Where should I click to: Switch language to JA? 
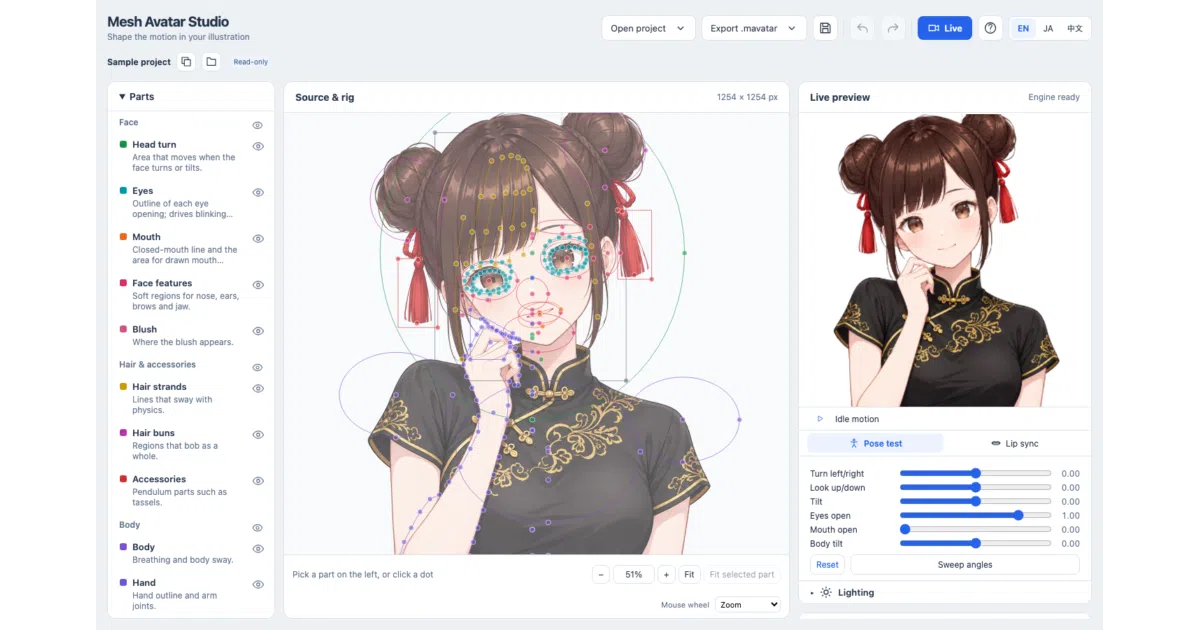tap(1048, 28)
